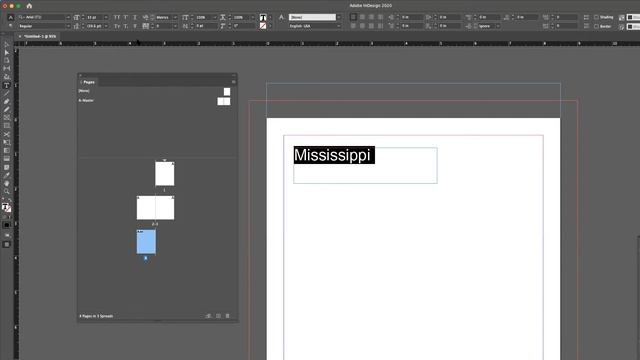
Task: Select the Direct Selection tool
Action: [x=7, y=52]
